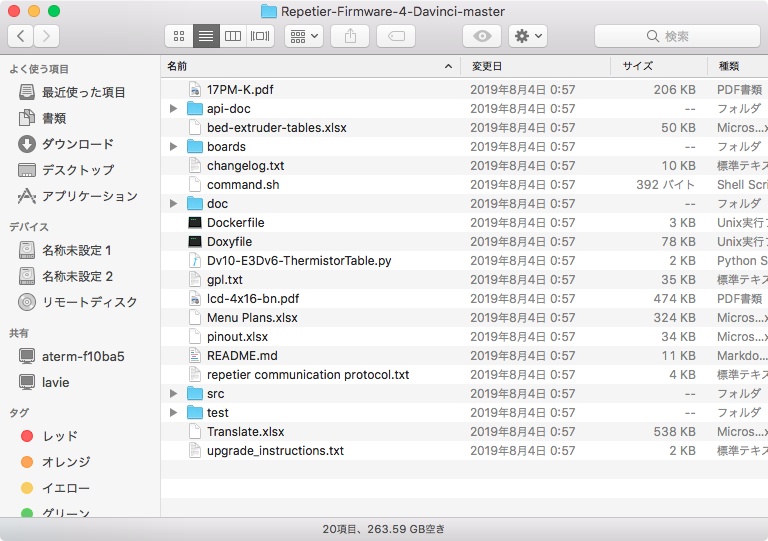
Task: Open the arrange-by dropdown
Action: (303, 36)
